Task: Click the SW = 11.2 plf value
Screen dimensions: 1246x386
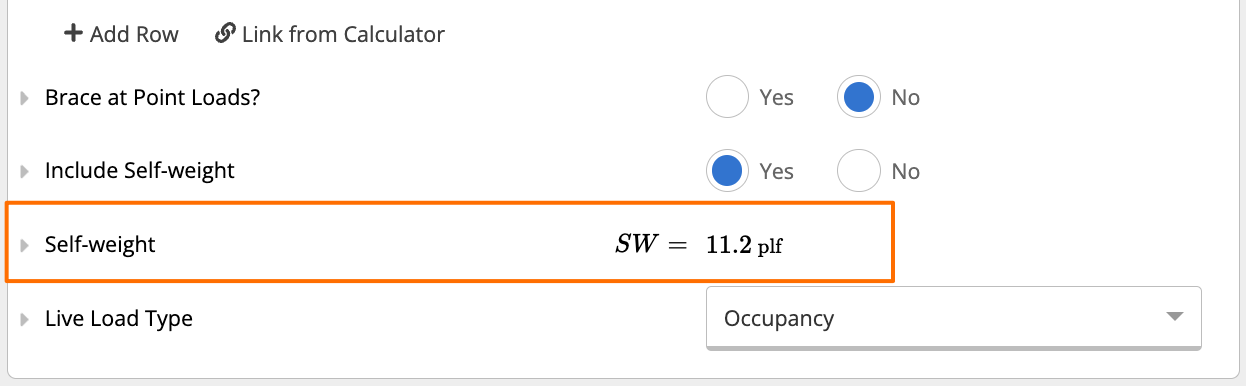Action: [698, 245]
